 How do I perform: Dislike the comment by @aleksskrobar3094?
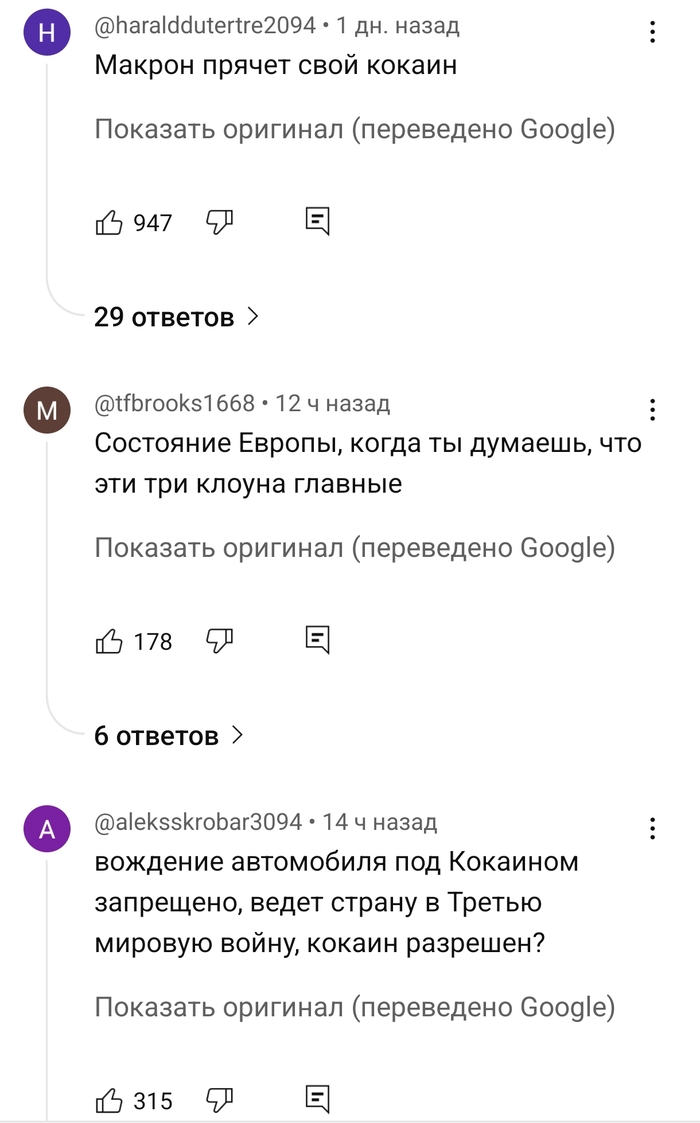[x=219, y=1100]
